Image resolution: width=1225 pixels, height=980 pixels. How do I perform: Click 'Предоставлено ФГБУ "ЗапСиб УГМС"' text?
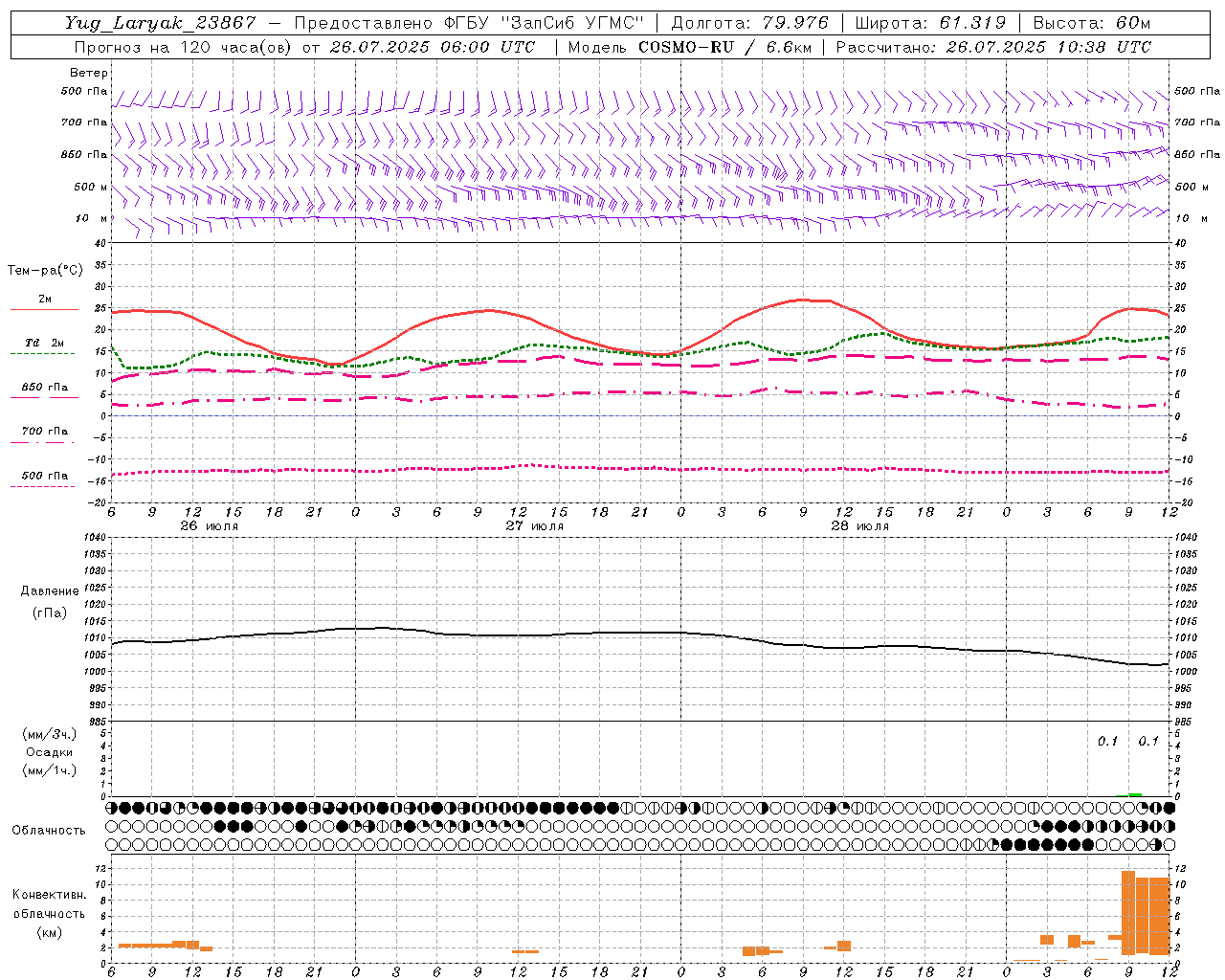(469, 23)
